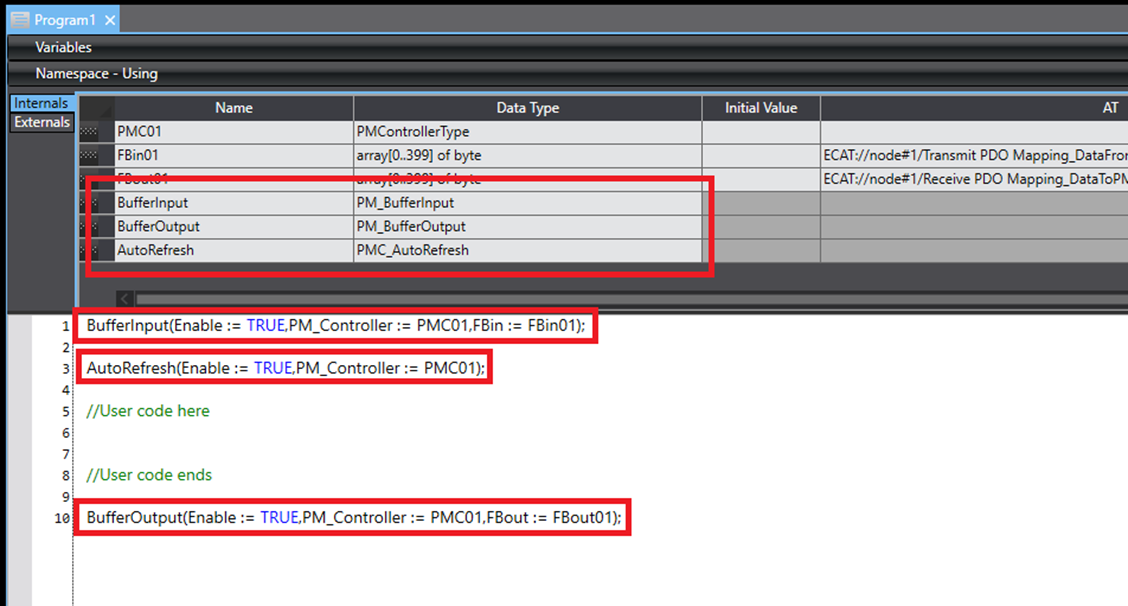
Task: Select the PMC01 row handle
Action: [x=89, y=132]
